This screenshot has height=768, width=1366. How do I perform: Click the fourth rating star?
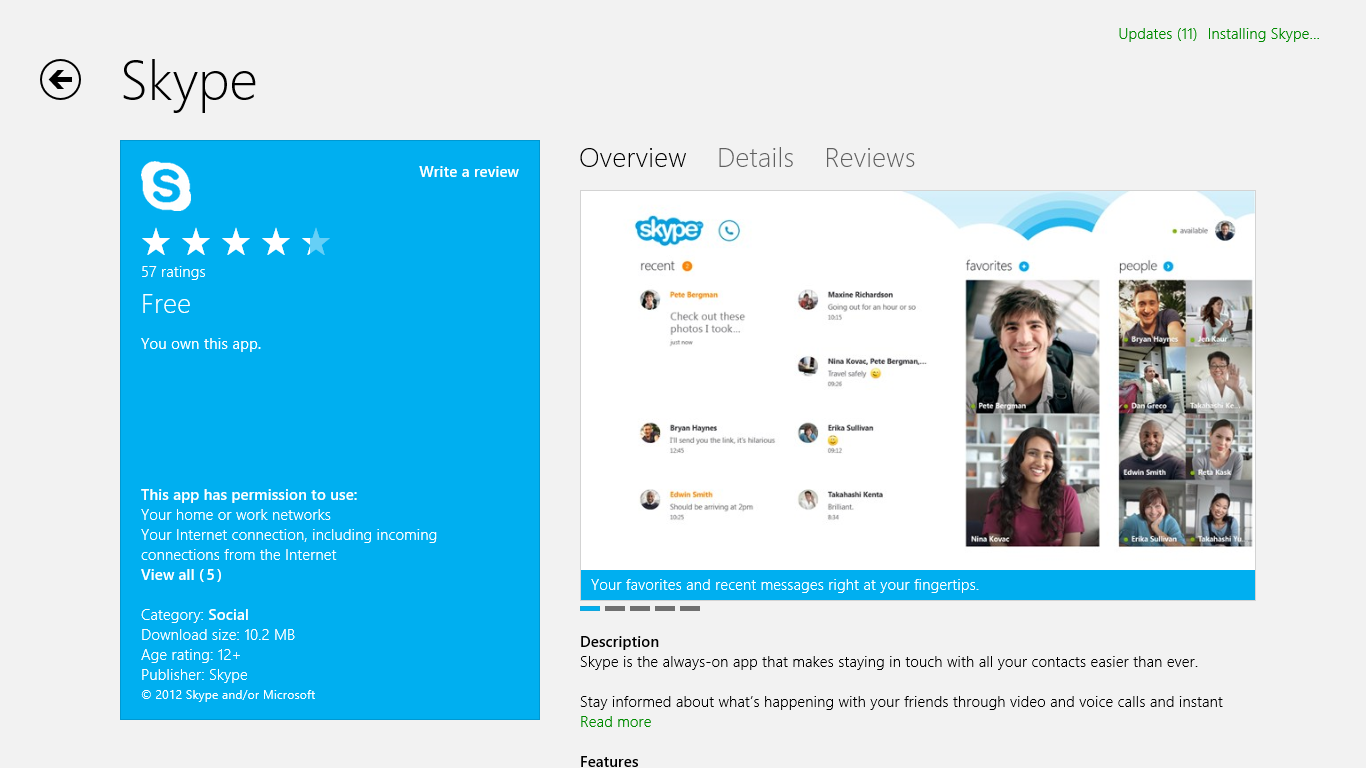click(276, 242)
